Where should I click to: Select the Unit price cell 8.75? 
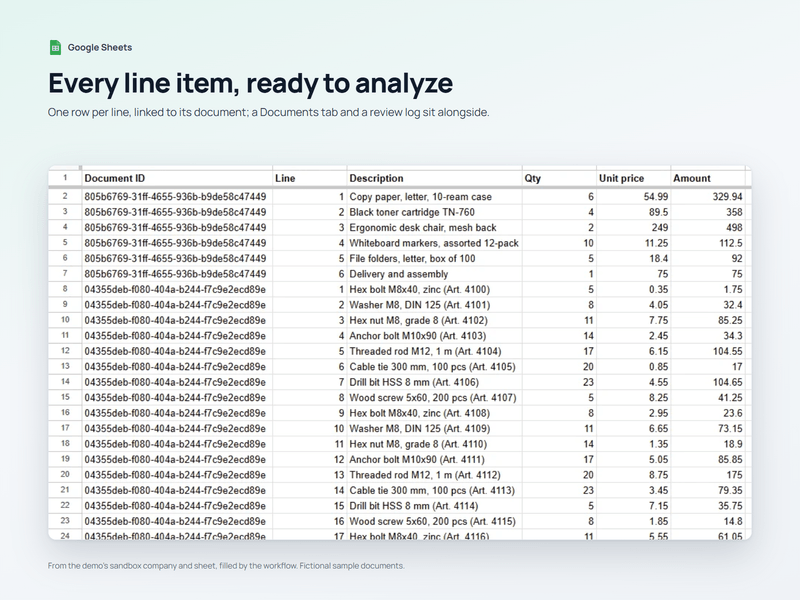pos(633,475)
